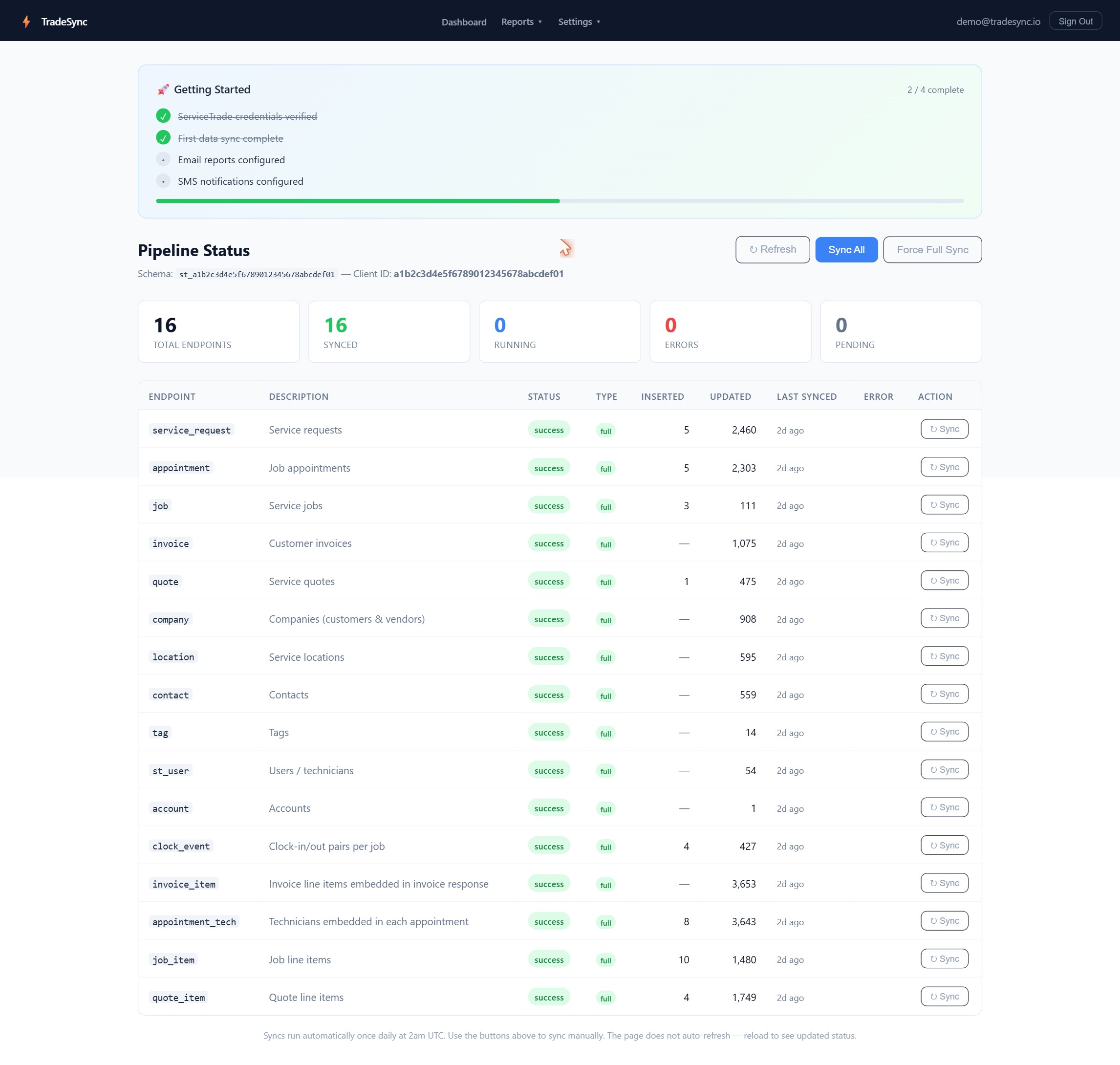Image resolution: width=1120 pixels, height=1065 pixels.
Task: Click the 'SMS notifications configured' checklist item
Action: click(240, 181)
